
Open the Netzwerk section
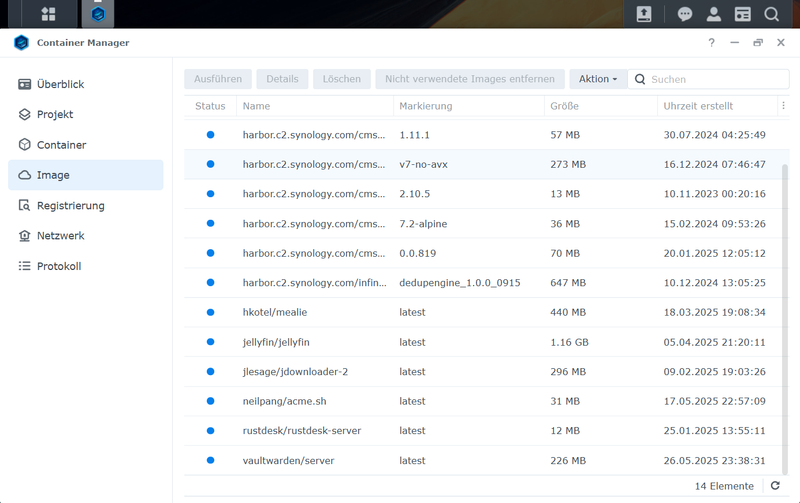pyautogui.click(x=86, y=236)
